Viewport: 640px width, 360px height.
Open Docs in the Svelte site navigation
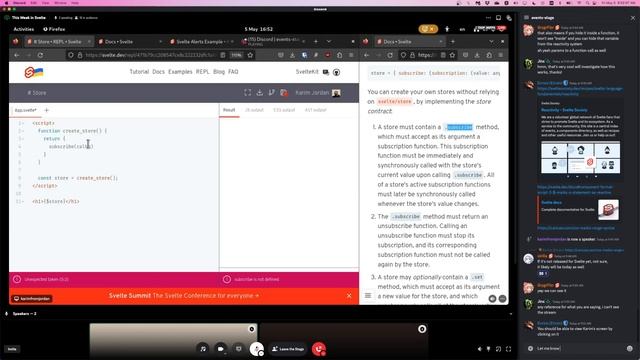point(158,72)
